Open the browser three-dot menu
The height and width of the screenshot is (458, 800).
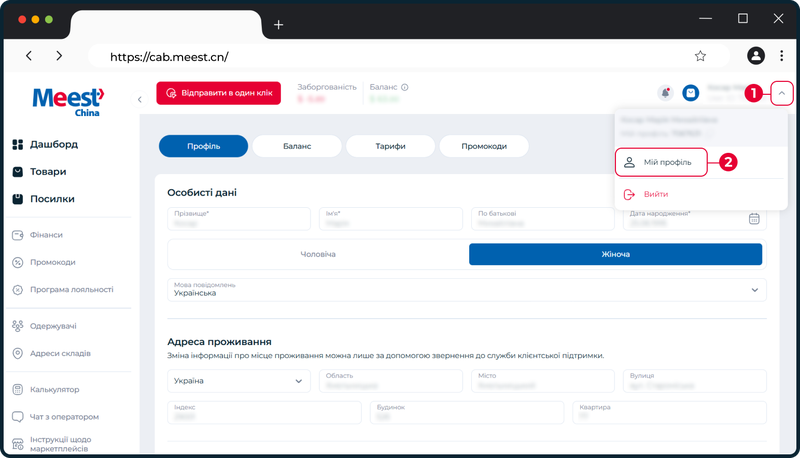pos(781,56)
